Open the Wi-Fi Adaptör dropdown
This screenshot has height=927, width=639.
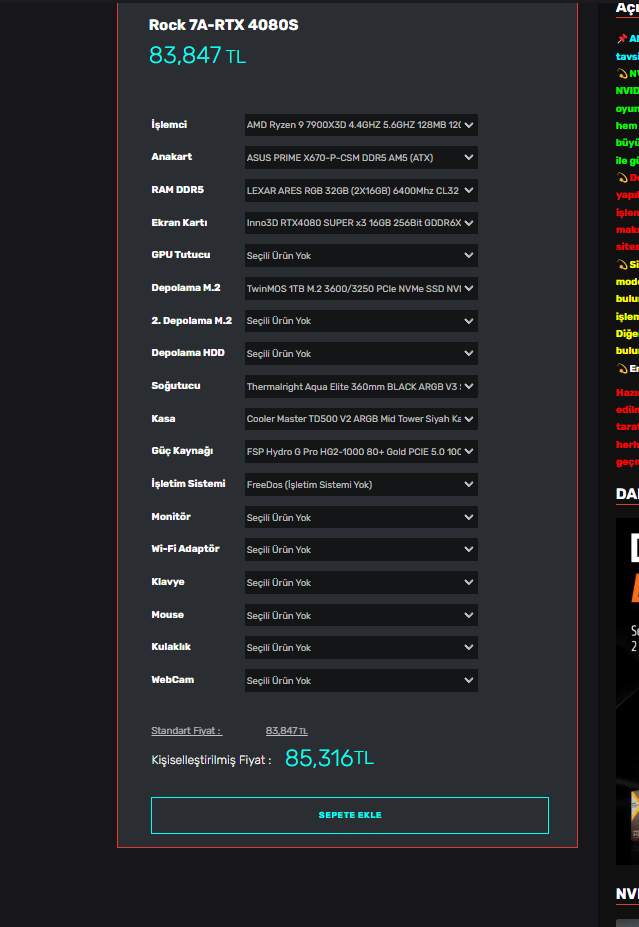[361, 550]
